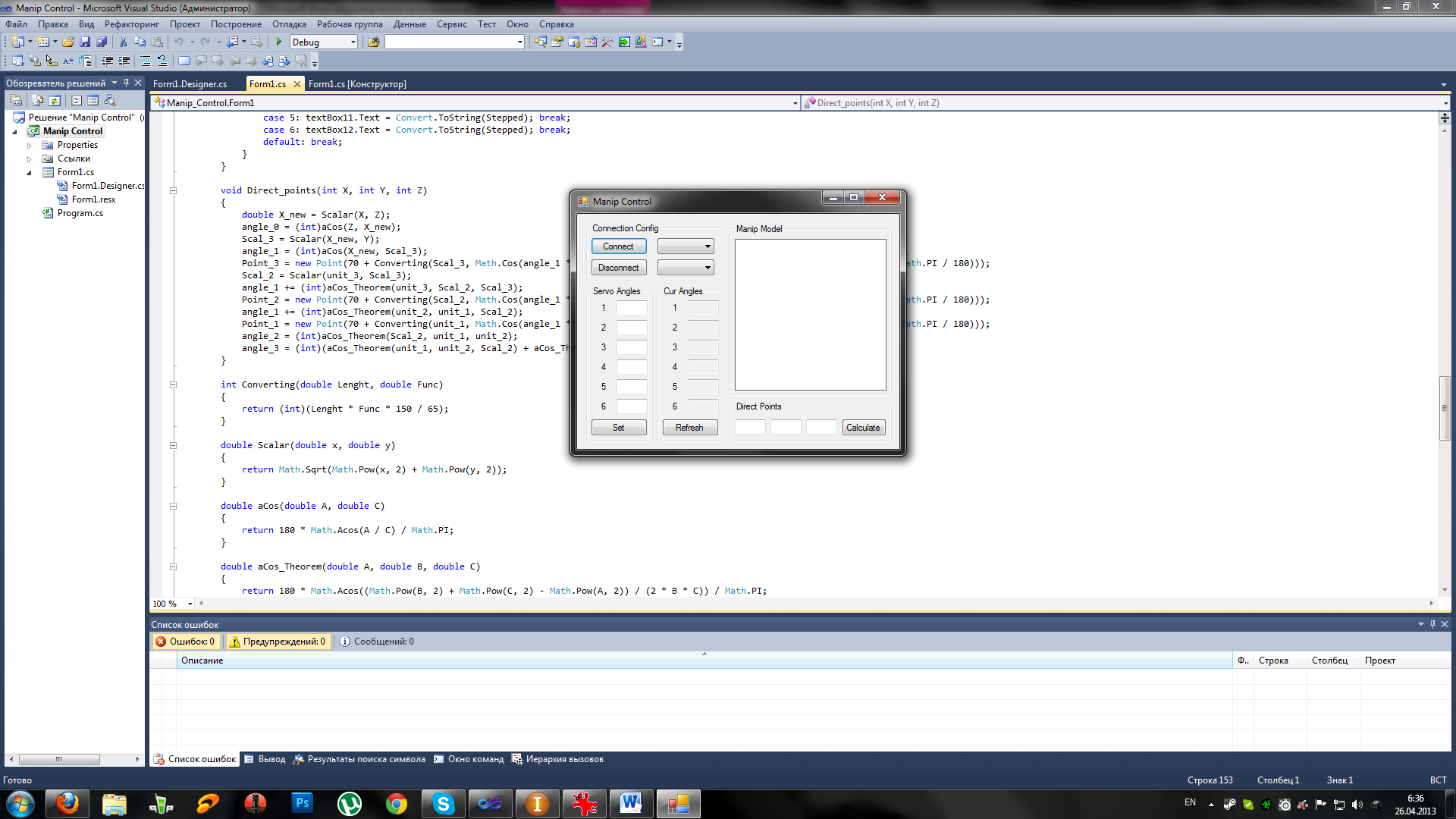Click the Cut scissors icon

123,42
